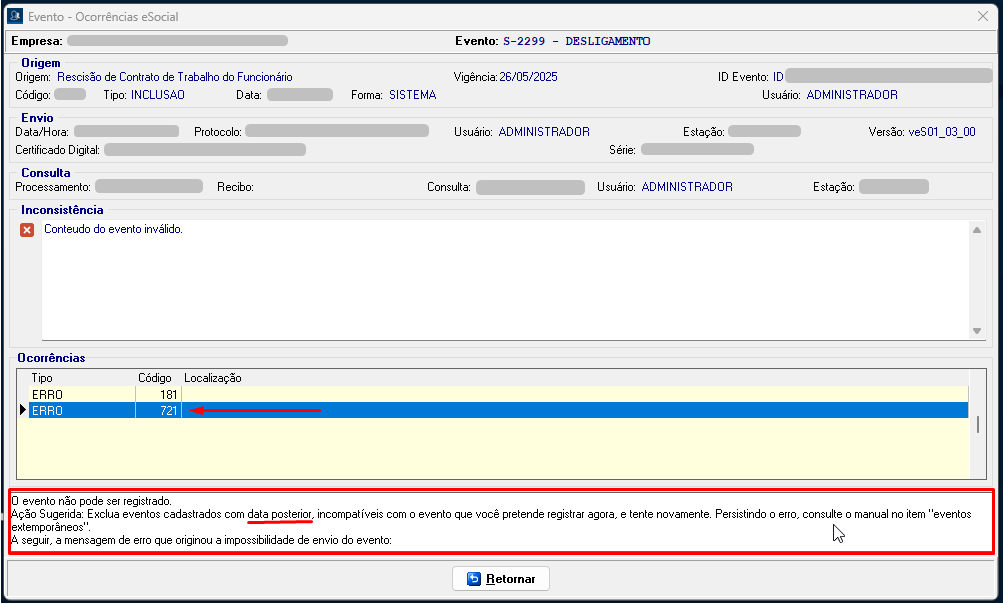Click the Versão value veS01_03_00
Screen dimensions: 1003x604
941,131
